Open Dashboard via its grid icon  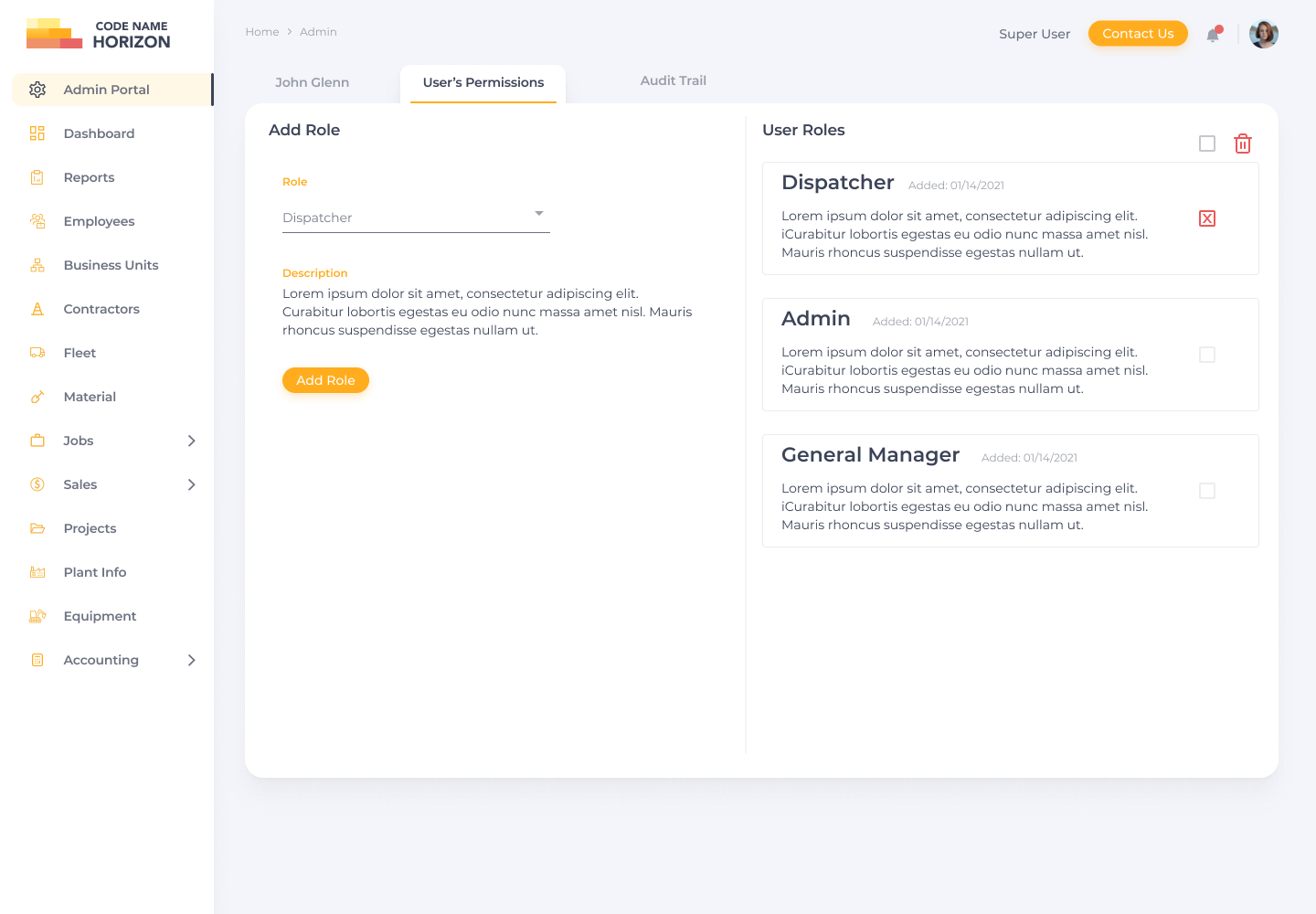click(37, 133)
